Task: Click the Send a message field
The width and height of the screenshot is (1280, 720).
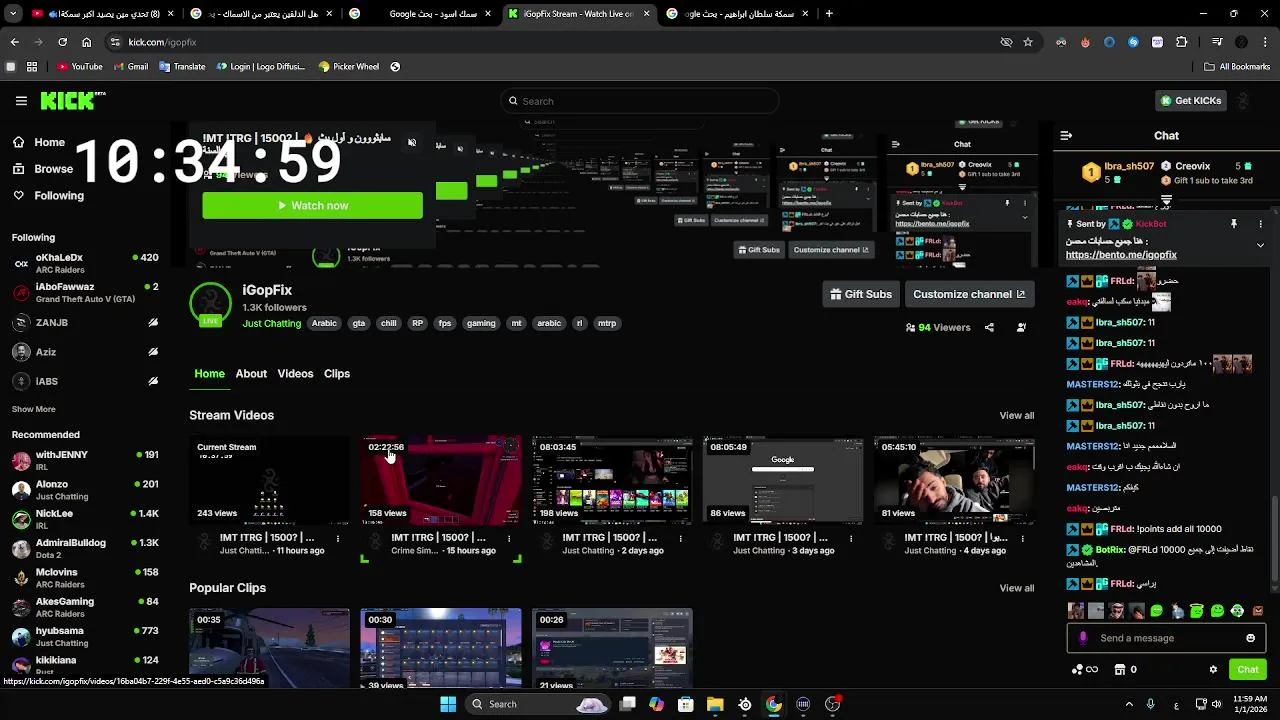Action: coord(1166,638)
